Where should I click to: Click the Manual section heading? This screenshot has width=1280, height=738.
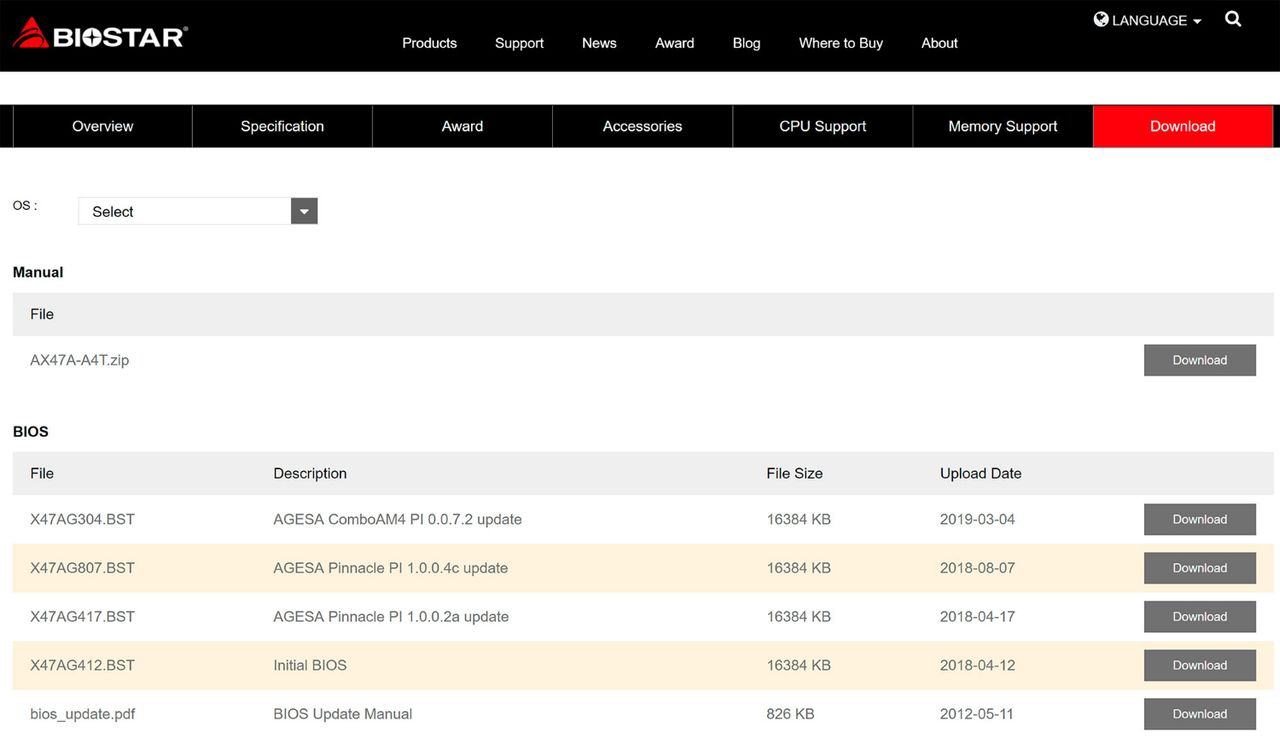(x=38, y=272)
